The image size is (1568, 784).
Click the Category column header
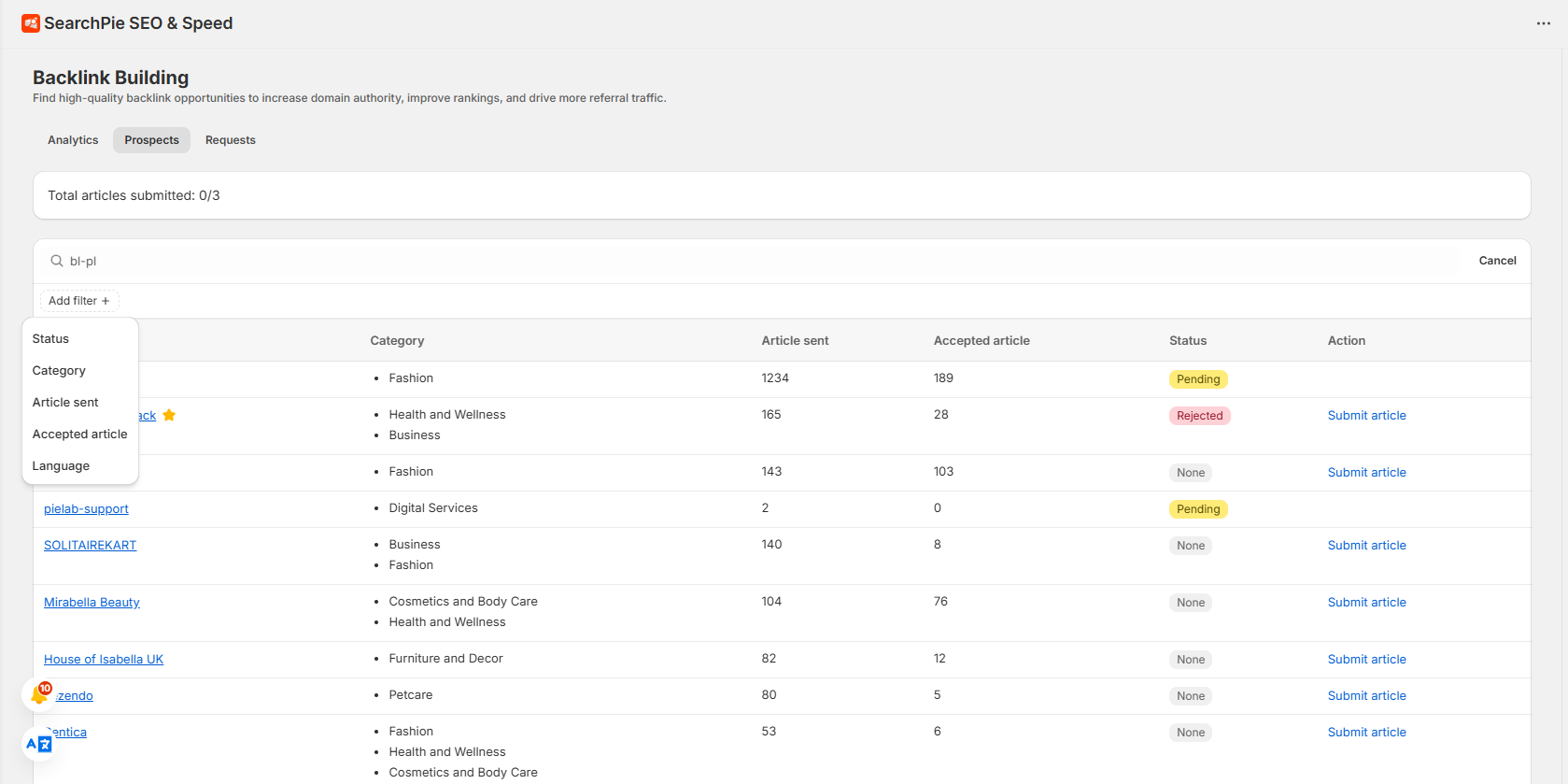tap(397, 341)
